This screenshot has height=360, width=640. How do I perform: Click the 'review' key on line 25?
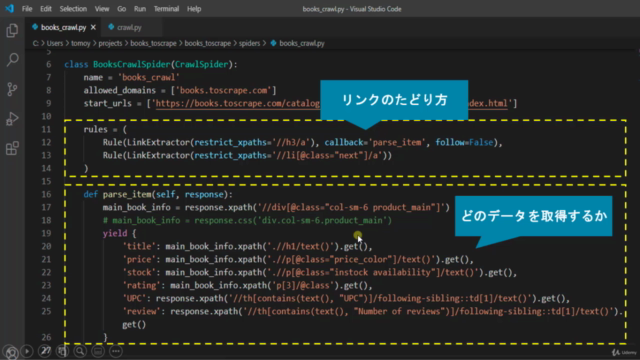pyautogui.click(x=141, y=311)
